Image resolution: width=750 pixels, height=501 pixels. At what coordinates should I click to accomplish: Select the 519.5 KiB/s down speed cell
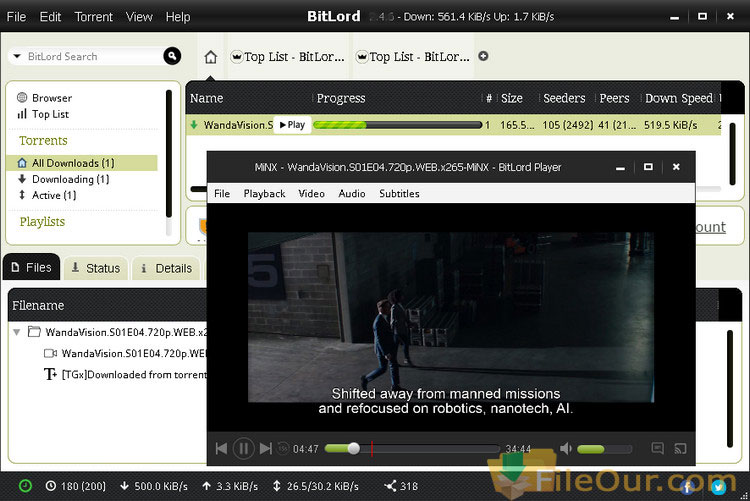[x=671, y=125]
